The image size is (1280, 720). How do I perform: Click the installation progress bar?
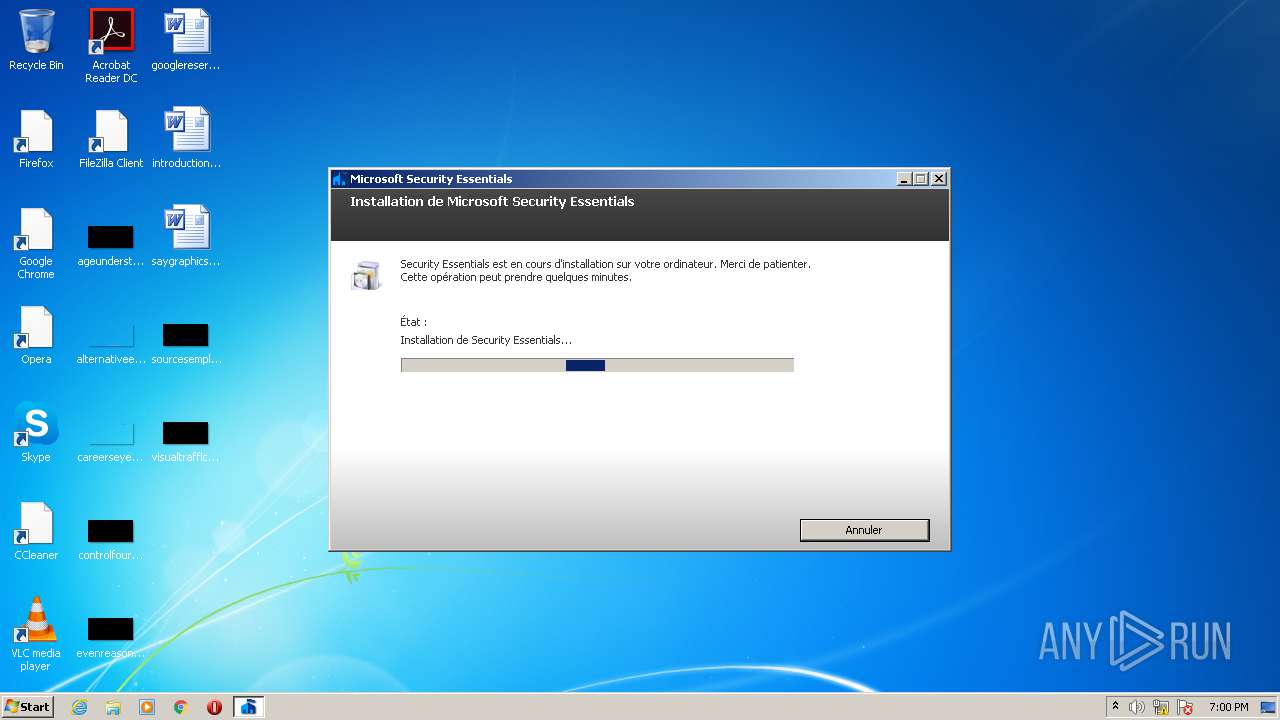597,365
